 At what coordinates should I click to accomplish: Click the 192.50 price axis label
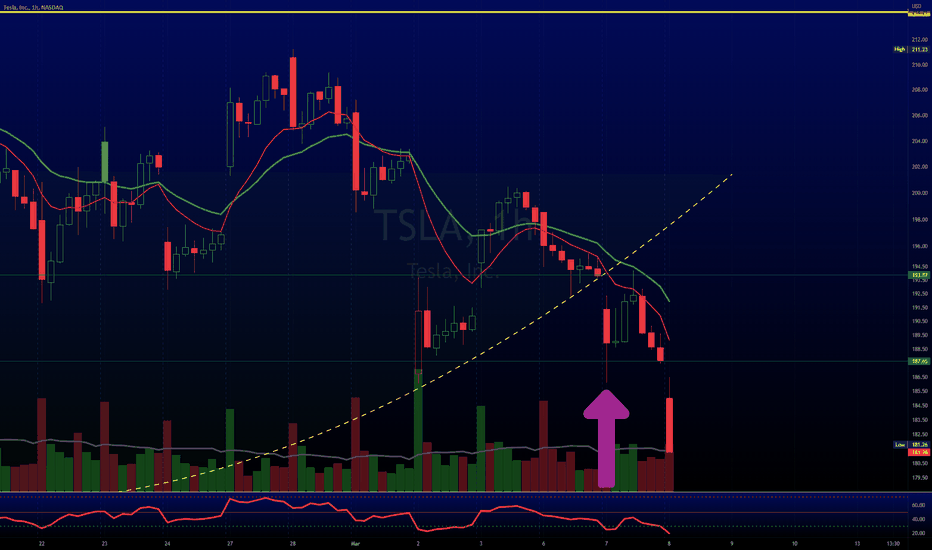pos(920,294)
